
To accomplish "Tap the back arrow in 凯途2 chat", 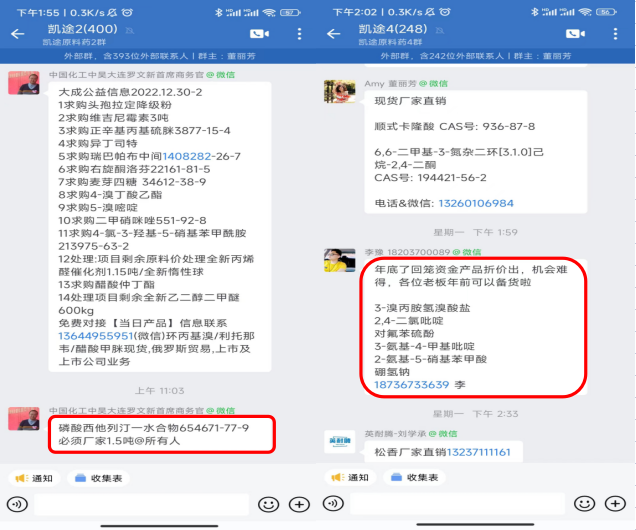I will 17,34.
